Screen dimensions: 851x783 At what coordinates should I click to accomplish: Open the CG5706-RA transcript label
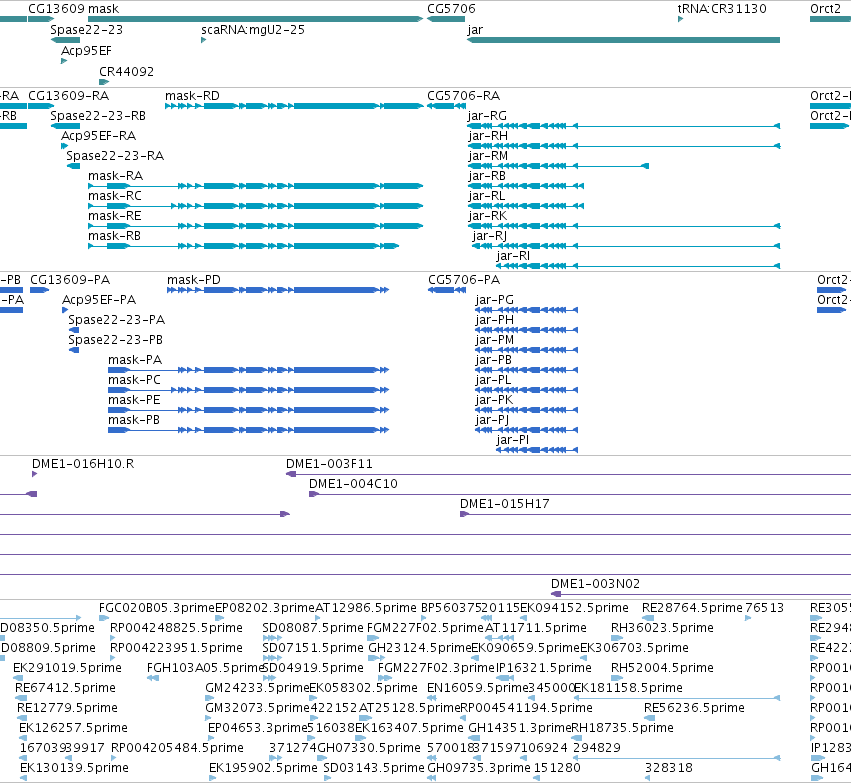(x=463, y=96)
